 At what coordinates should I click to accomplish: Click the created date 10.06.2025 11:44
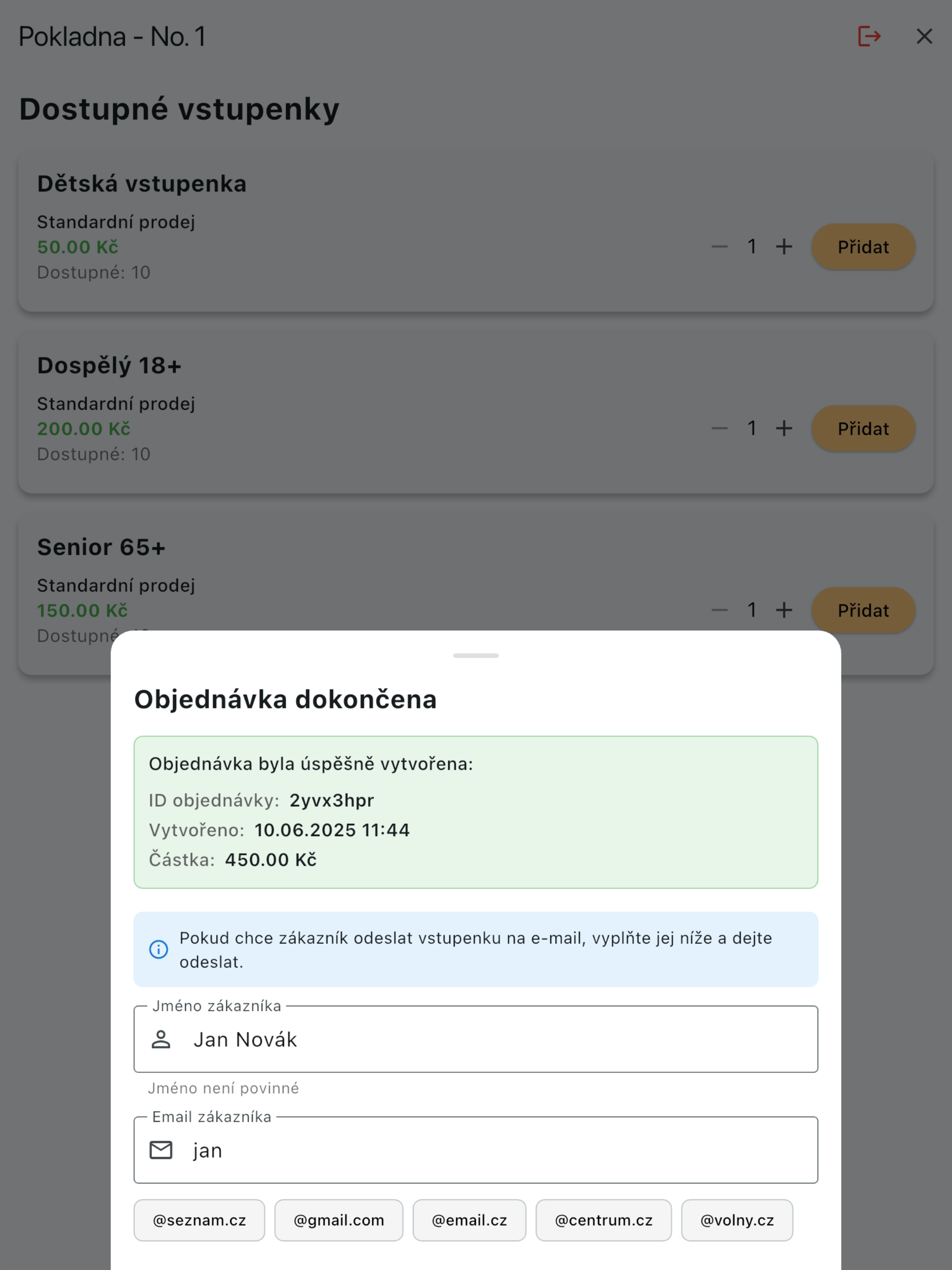332,830
